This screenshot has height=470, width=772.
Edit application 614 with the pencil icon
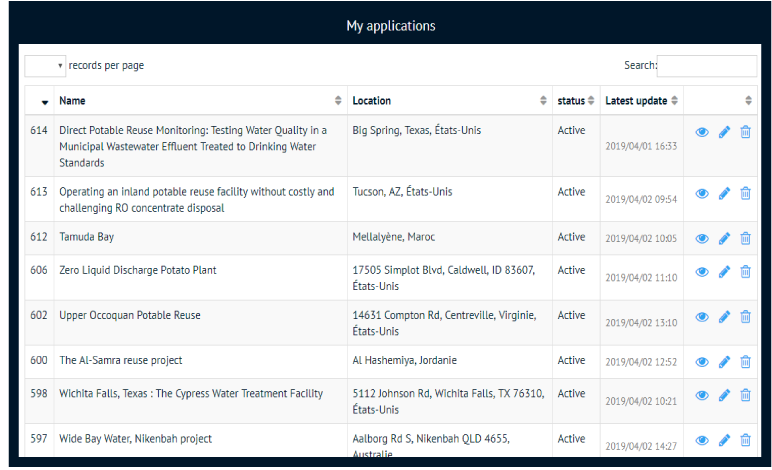pyautogui.click(x=724, y=132)
